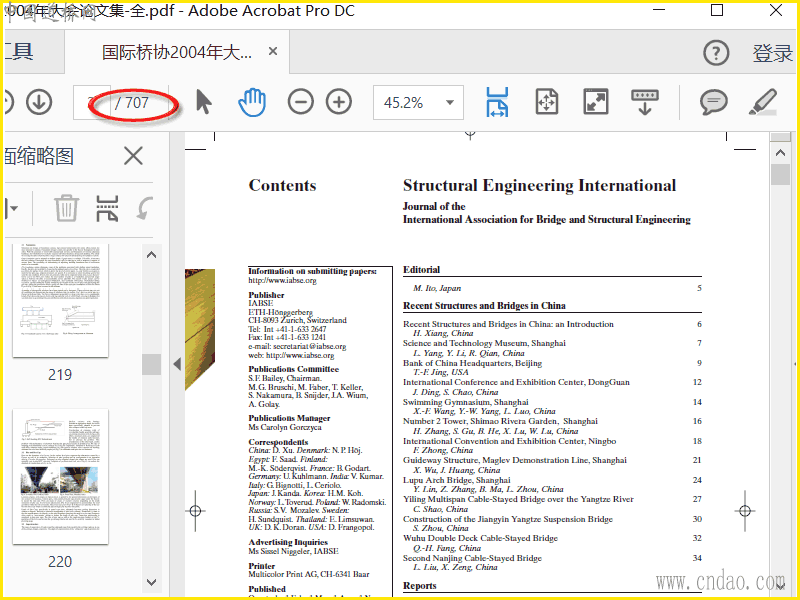This screenshot has height=600, width=800.
Task: Click the 登录 sign-in button
Action: [x=772, y=53]
